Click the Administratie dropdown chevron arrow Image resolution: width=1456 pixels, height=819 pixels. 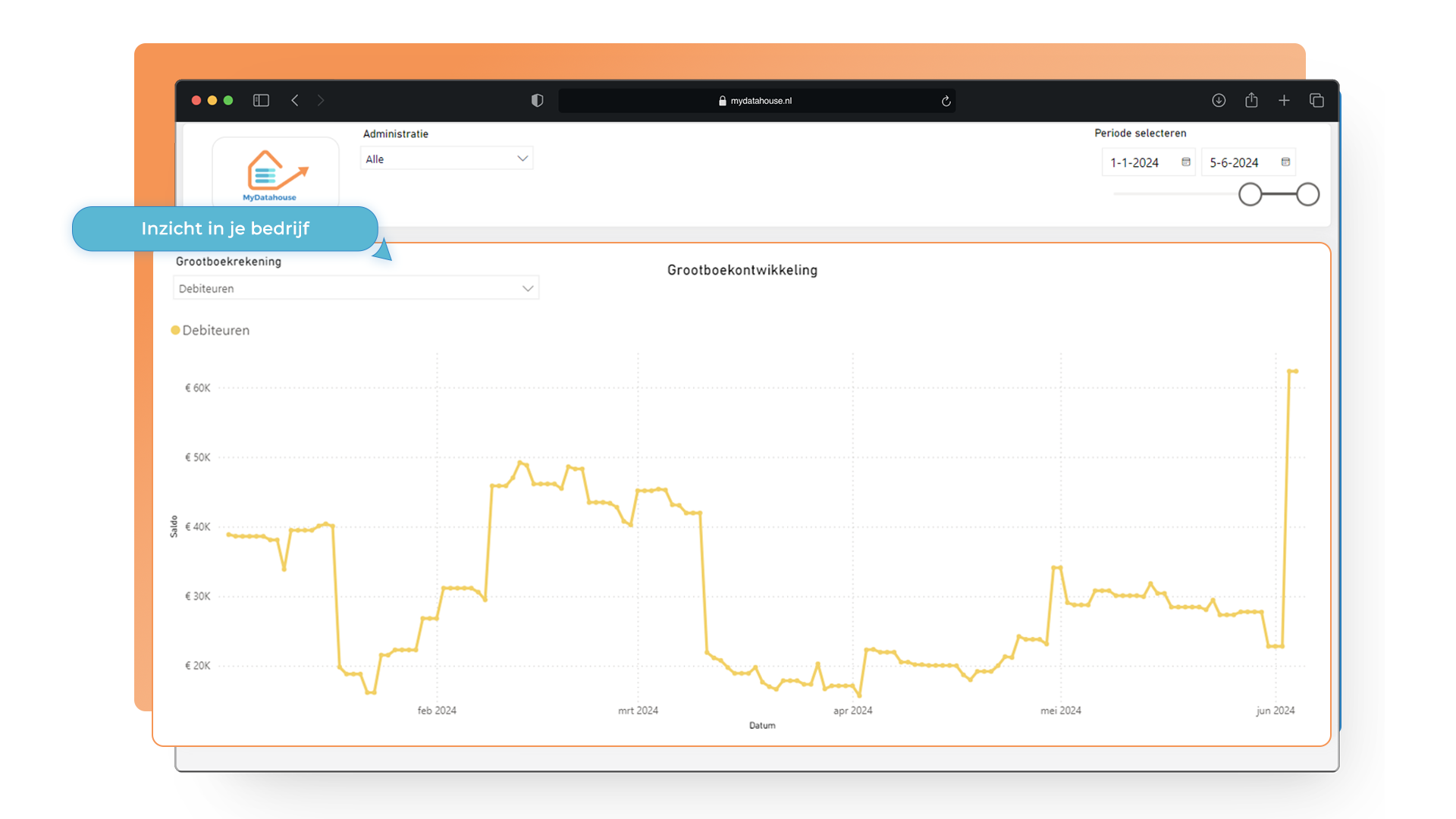522,158
